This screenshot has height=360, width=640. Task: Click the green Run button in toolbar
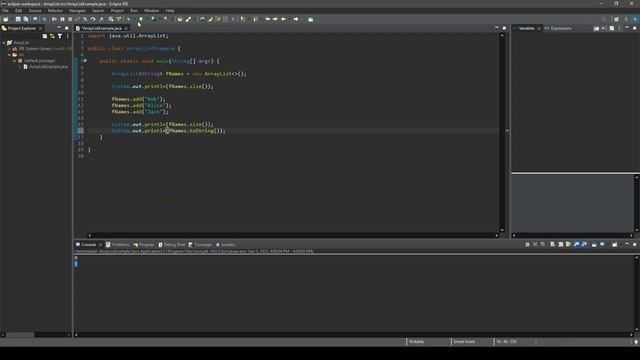click(x=141, y=19)
